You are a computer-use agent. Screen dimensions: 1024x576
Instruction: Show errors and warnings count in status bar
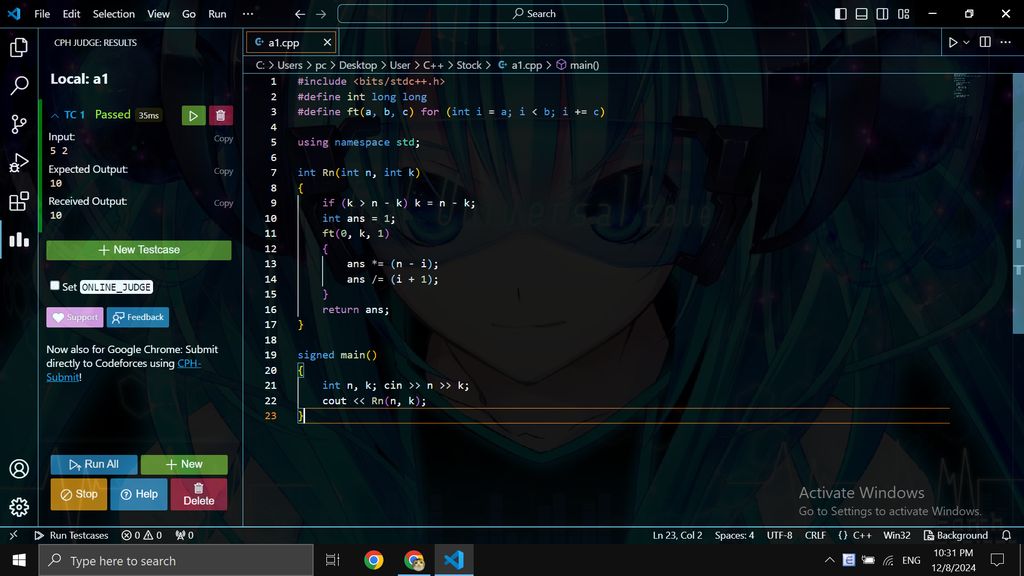pos(141,535)
